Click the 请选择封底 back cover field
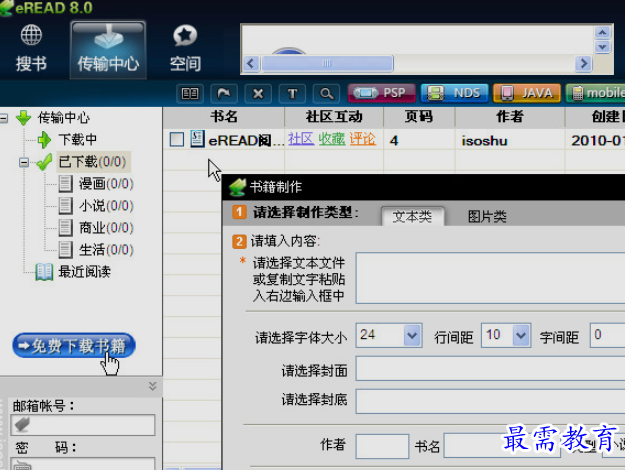 (x=490, y=401)
